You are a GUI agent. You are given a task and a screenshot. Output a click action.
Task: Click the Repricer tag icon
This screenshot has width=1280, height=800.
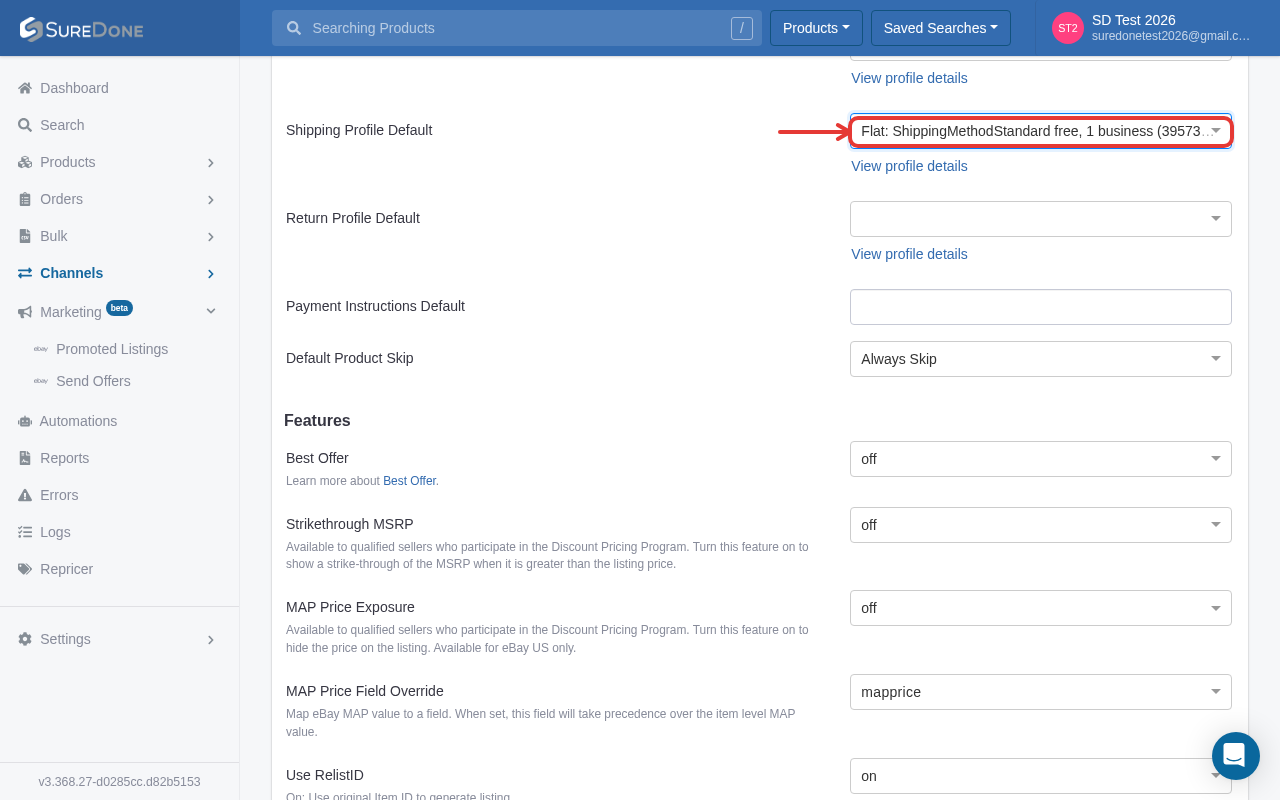(x=25, y=569)
